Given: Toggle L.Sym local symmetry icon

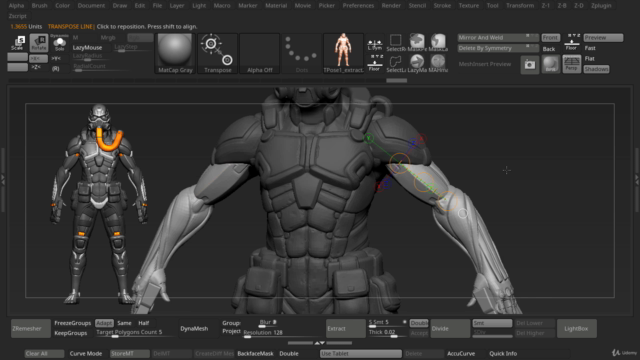Looking at the screenshot, I should 375,44.
